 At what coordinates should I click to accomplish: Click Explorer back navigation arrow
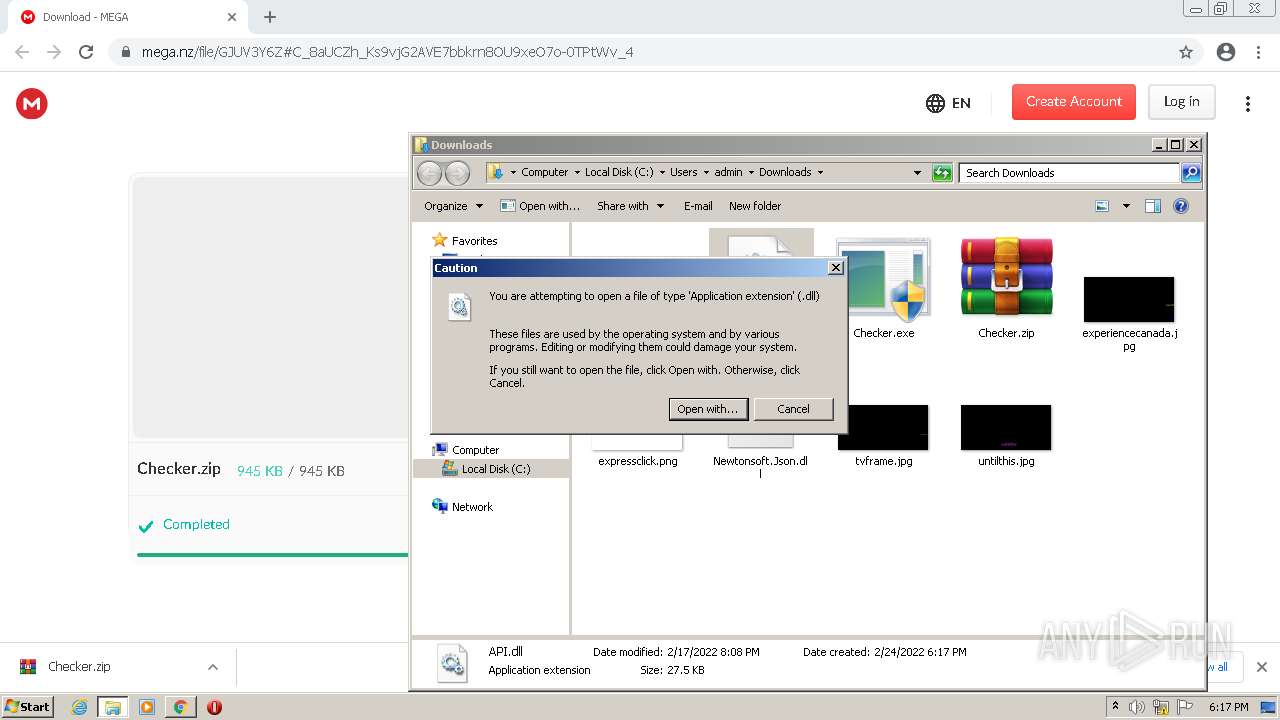429,173
